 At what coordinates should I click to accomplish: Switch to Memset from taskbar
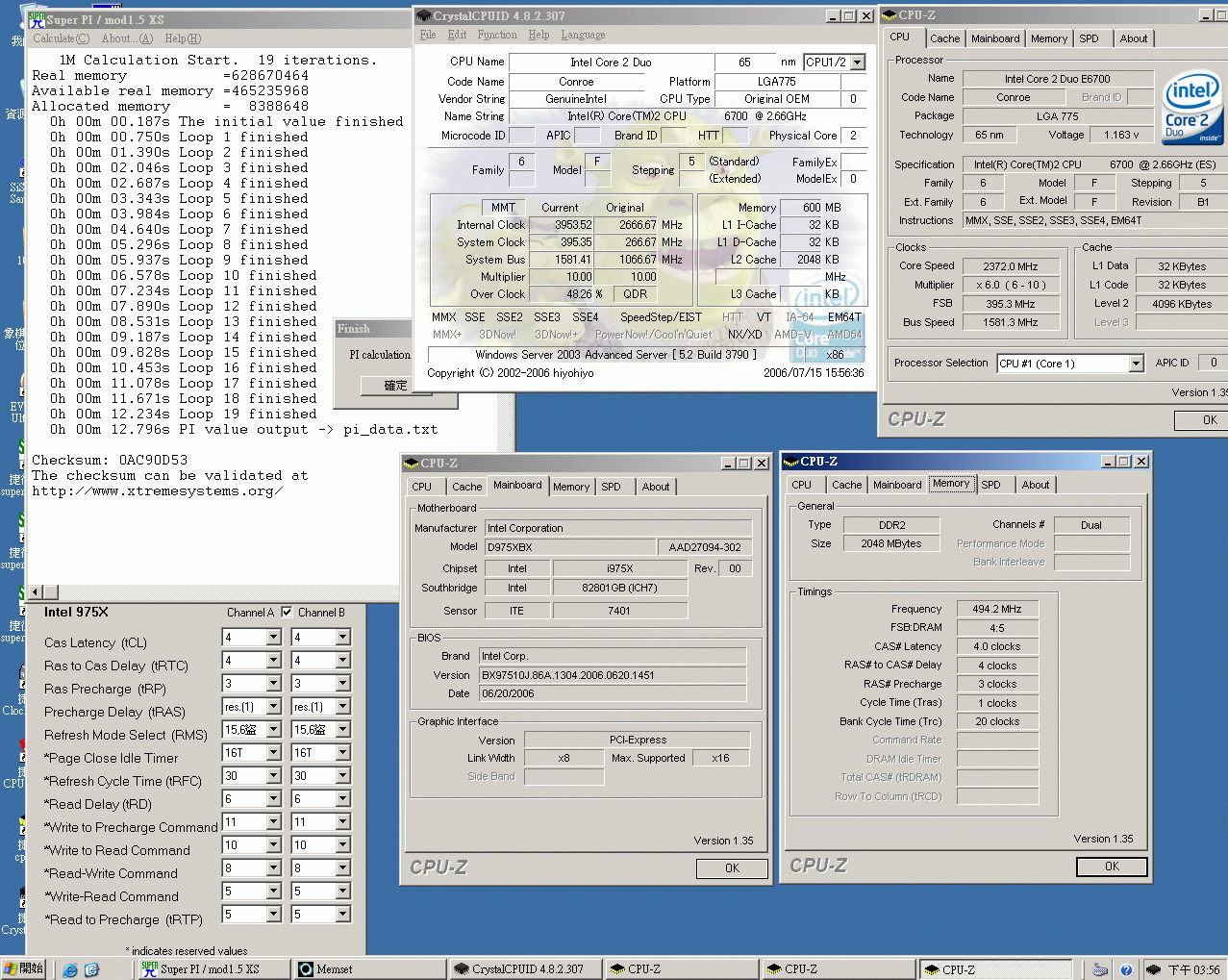click(x=370, y=969)
